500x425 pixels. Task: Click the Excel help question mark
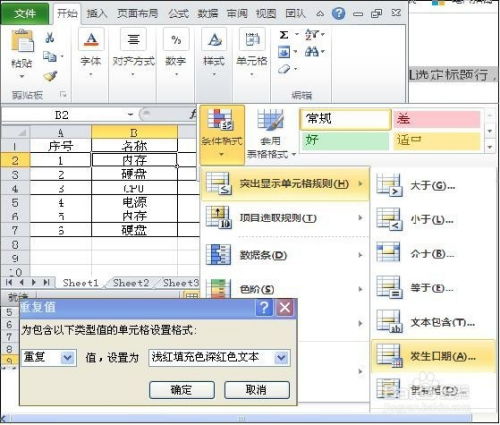tap(338, 13)
